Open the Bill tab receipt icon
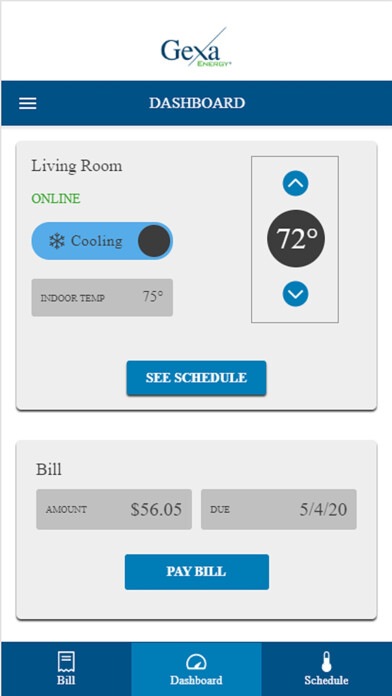The width and height of the screenshot is (392, 696). coord(66,662)
